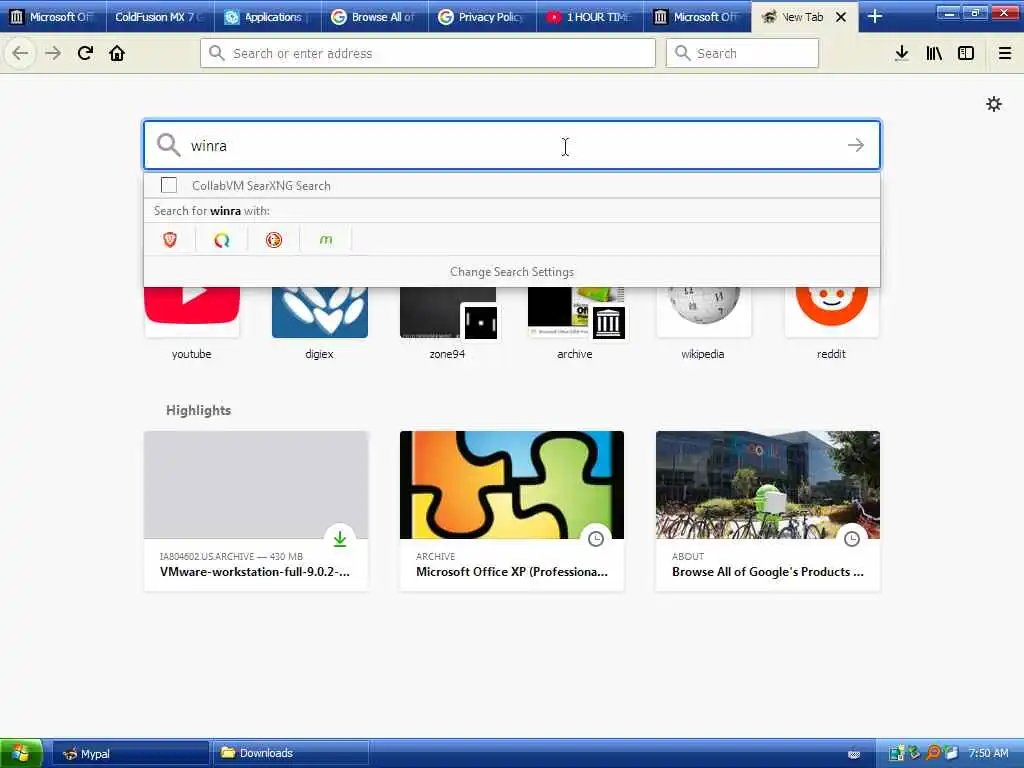Switch to the first Microsoft Of tab
This screenshot has height=768, width=1024.
[54, 17]
